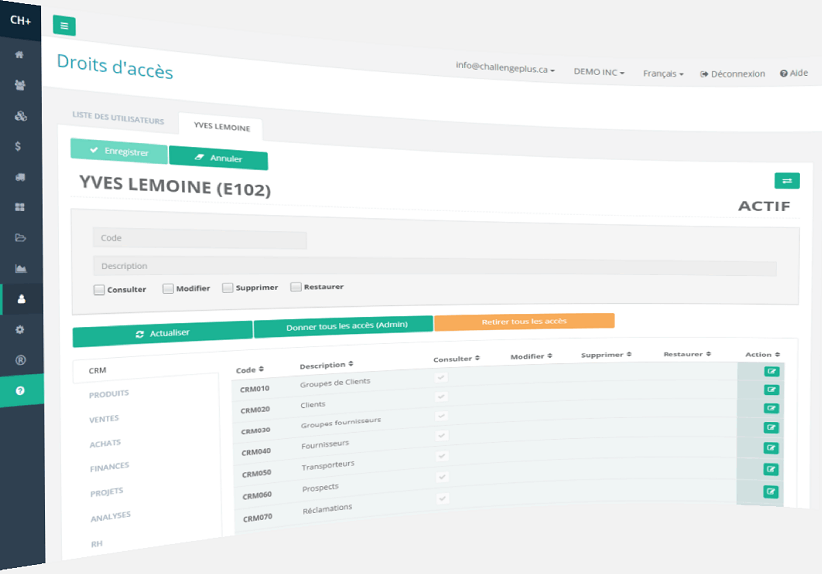Open the info@challengeplus.ca account dropdown

[505, 67]
